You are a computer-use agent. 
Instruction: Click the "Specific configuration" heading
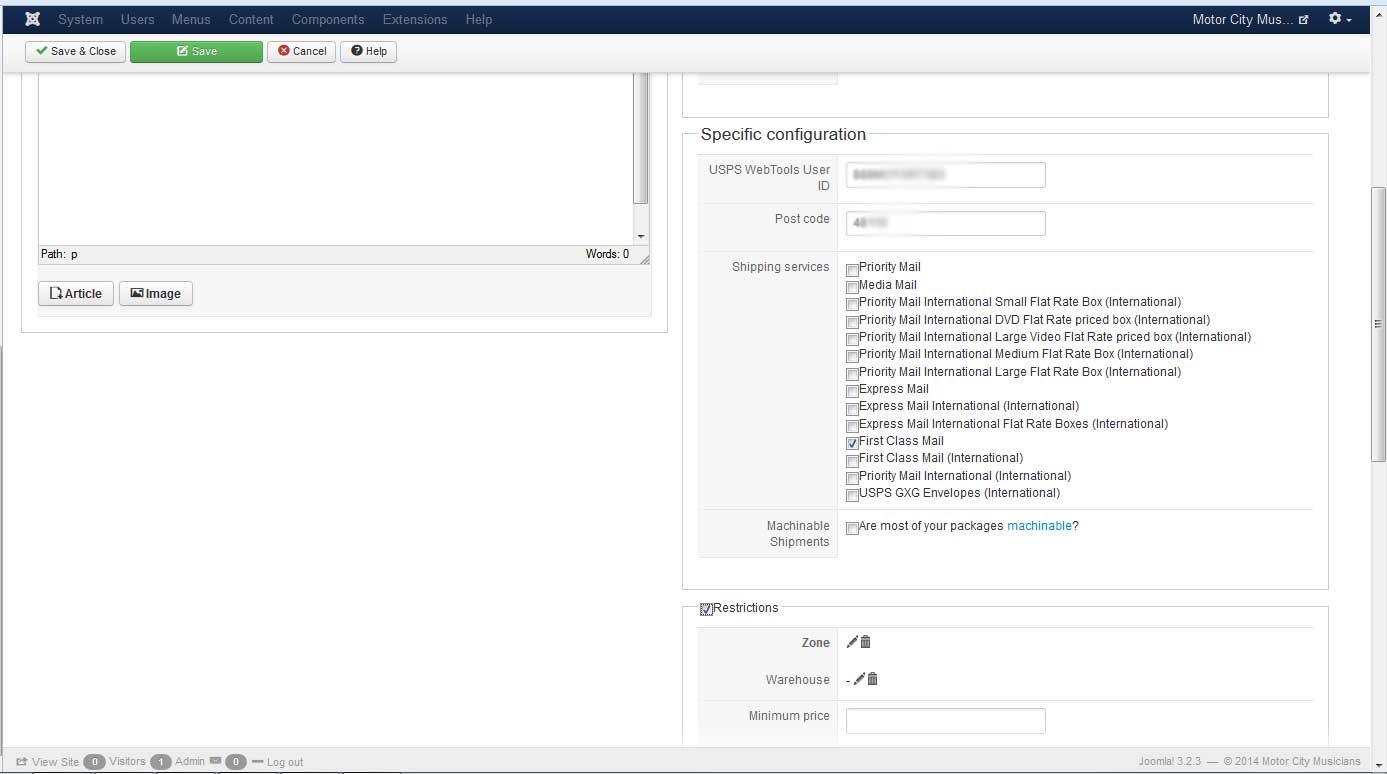[x=783, y=134]
